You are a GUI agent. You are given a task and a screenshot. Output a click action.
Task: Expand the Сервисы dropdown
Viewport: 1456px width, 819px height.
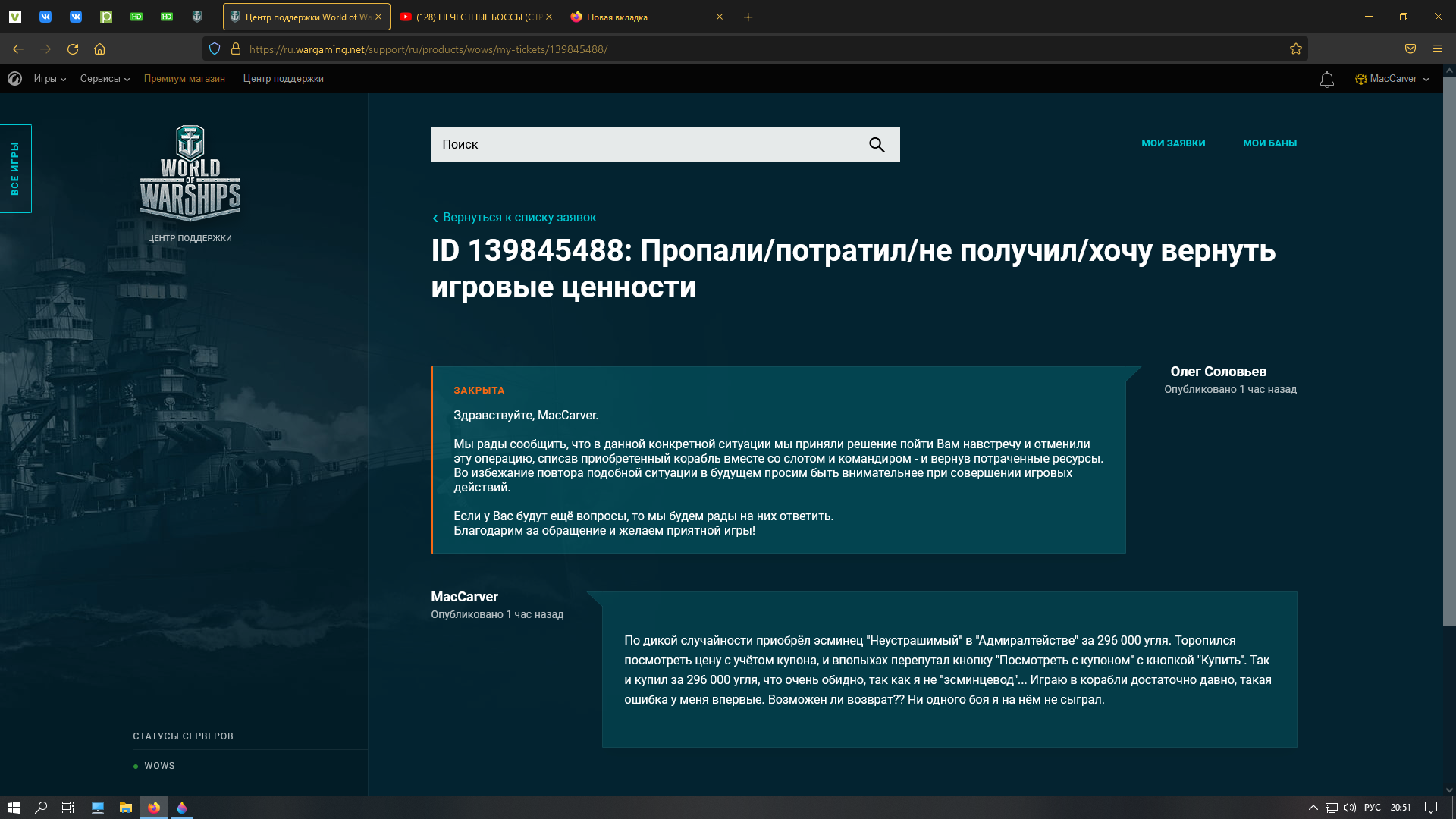105,79
